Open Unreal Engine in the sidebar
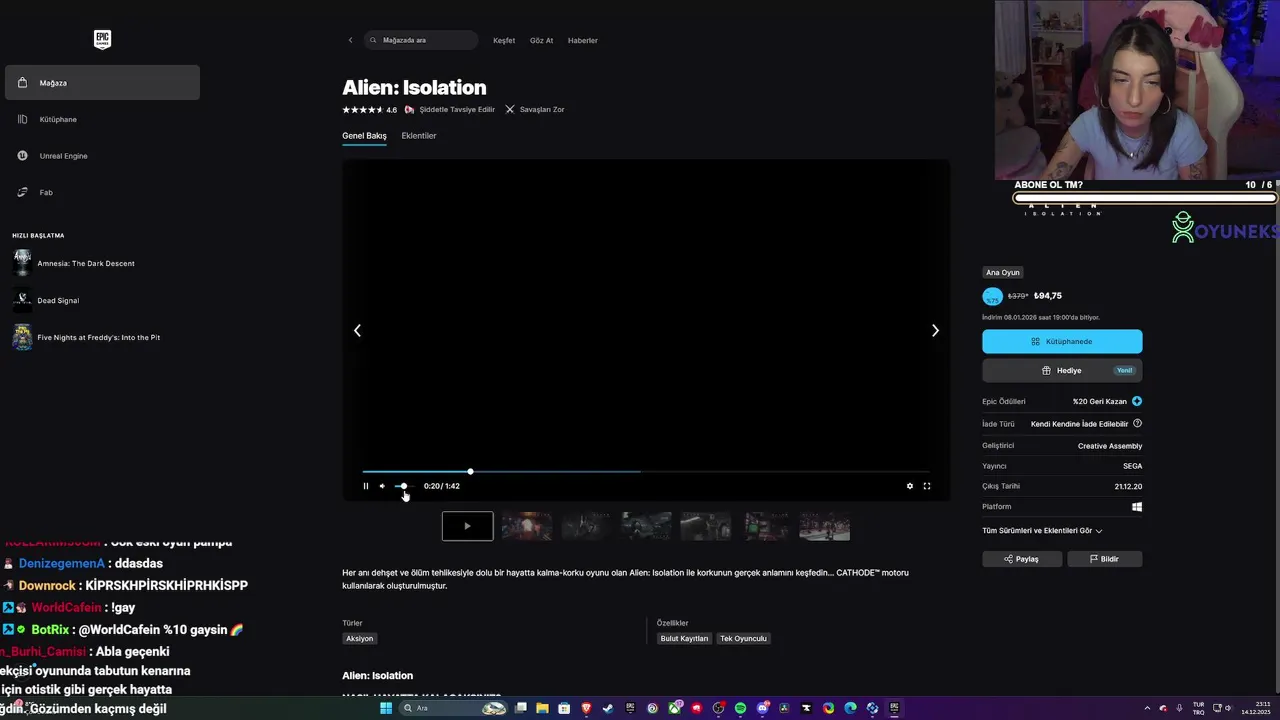 [102, 156]
